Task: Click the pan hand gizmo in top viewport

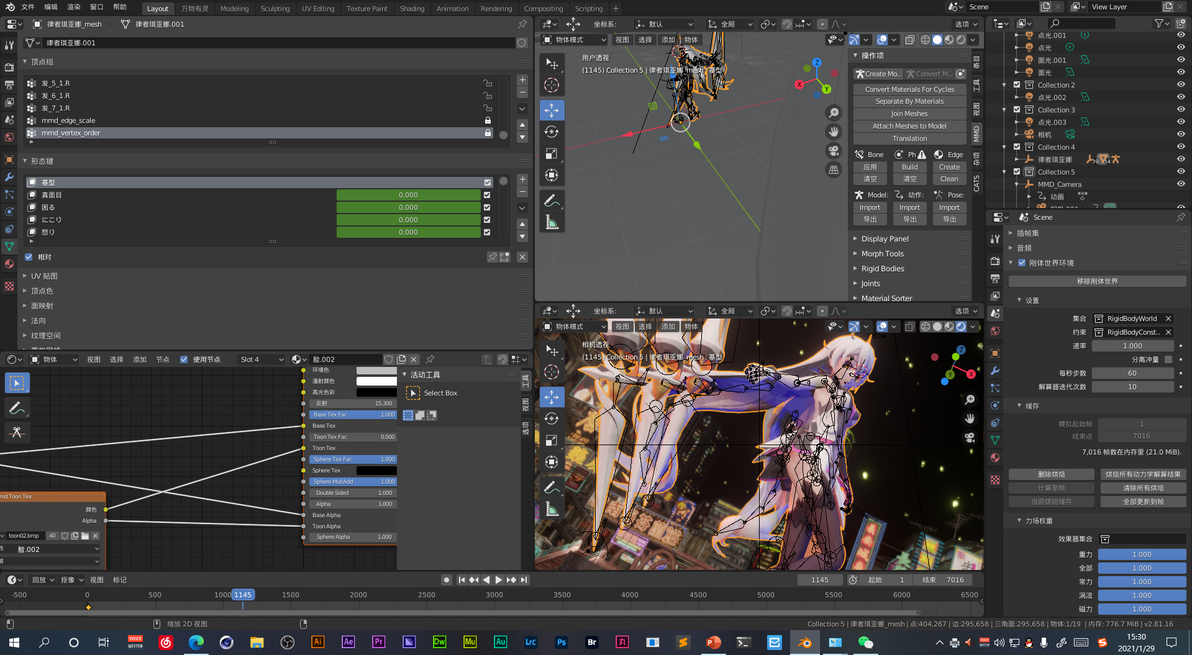Action: [x=833, y=131]
